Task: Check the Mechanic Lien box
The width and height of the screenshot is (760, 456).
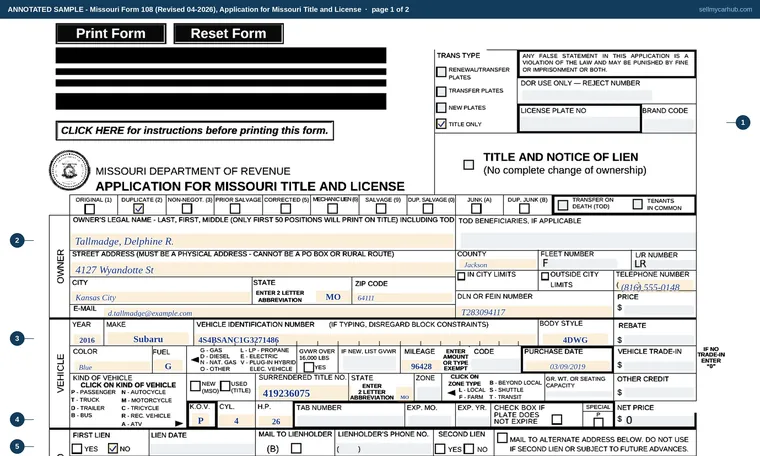Action: 332,209
